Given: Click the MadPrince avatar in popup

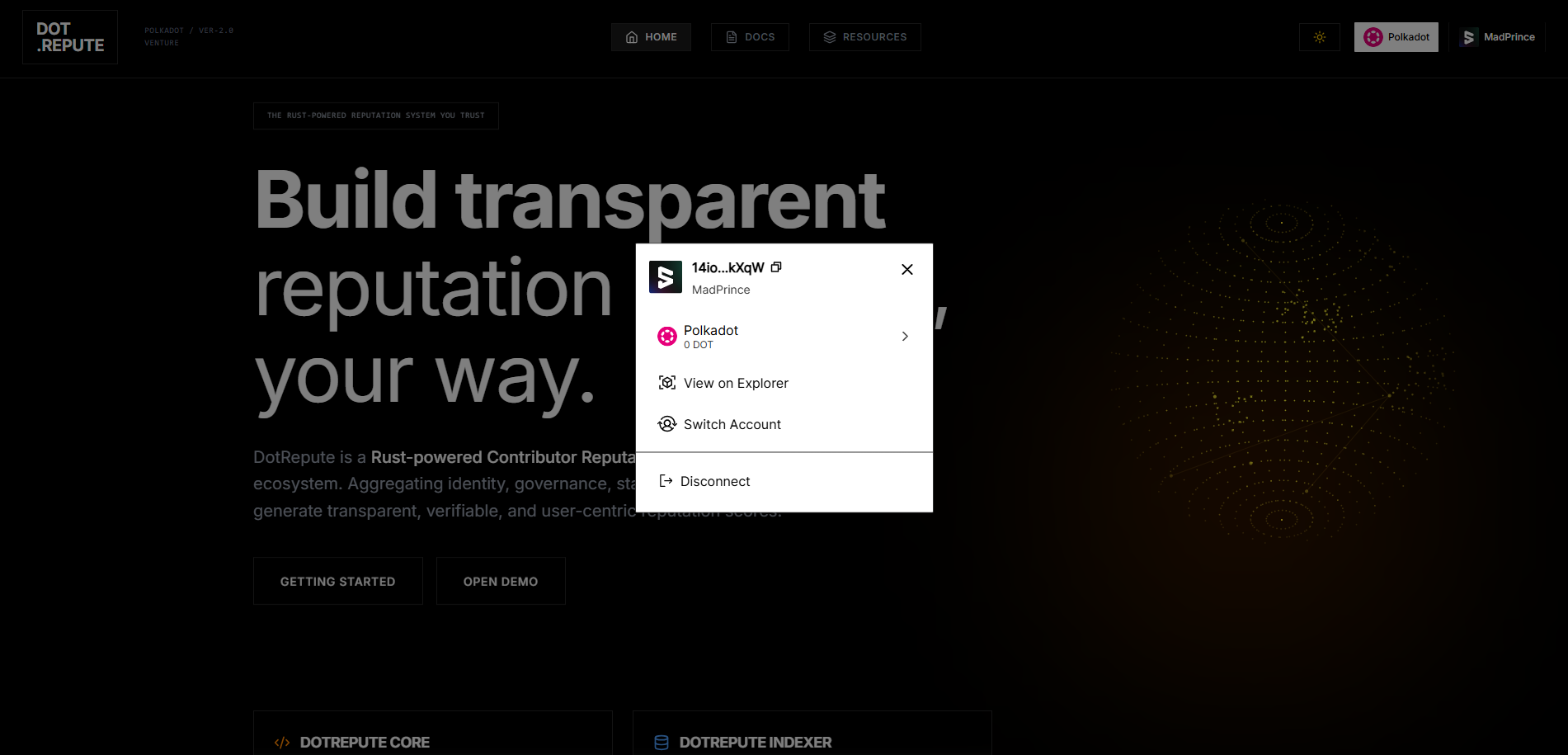Looking at the screenshot, I should tap(666, 277).
